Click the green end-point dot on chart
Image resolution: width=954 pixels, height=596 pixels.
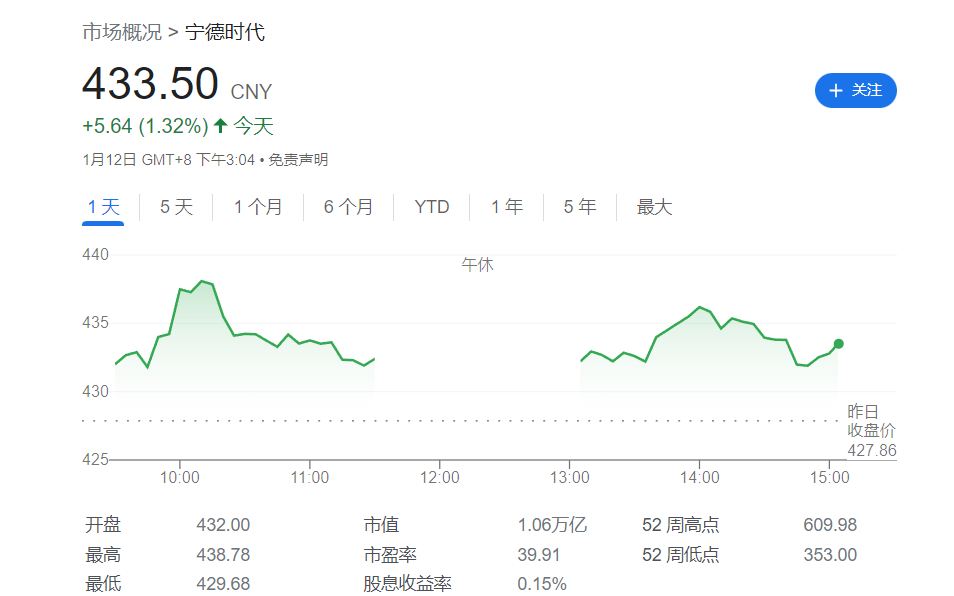coord(838,344)
